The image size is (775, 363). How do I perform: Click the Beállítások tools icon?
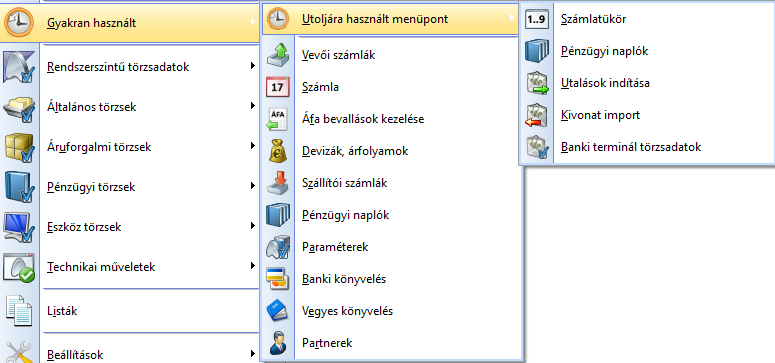pyautogui.click(x=19, y=352)
